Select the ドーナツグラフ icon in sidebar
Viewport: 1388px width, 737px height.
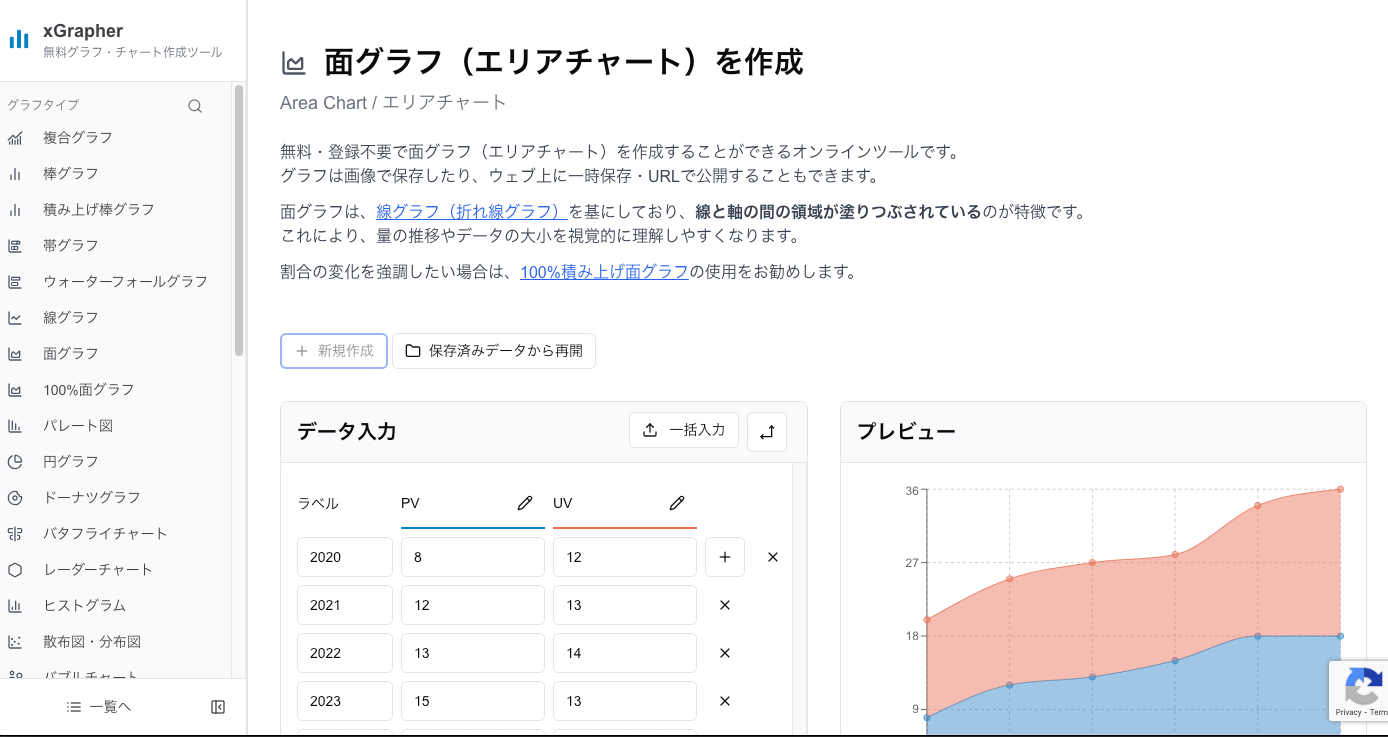(15, 497)
